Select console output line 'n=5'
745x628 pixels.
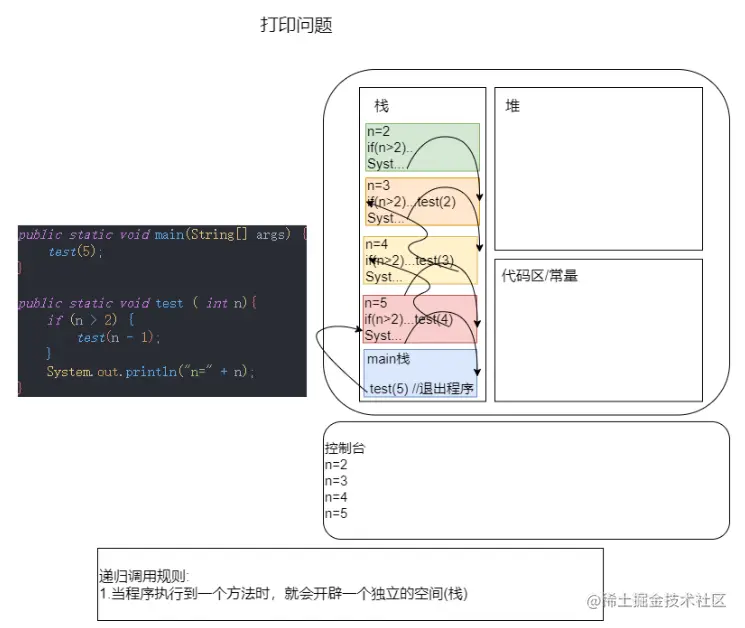tap(336, 513)
